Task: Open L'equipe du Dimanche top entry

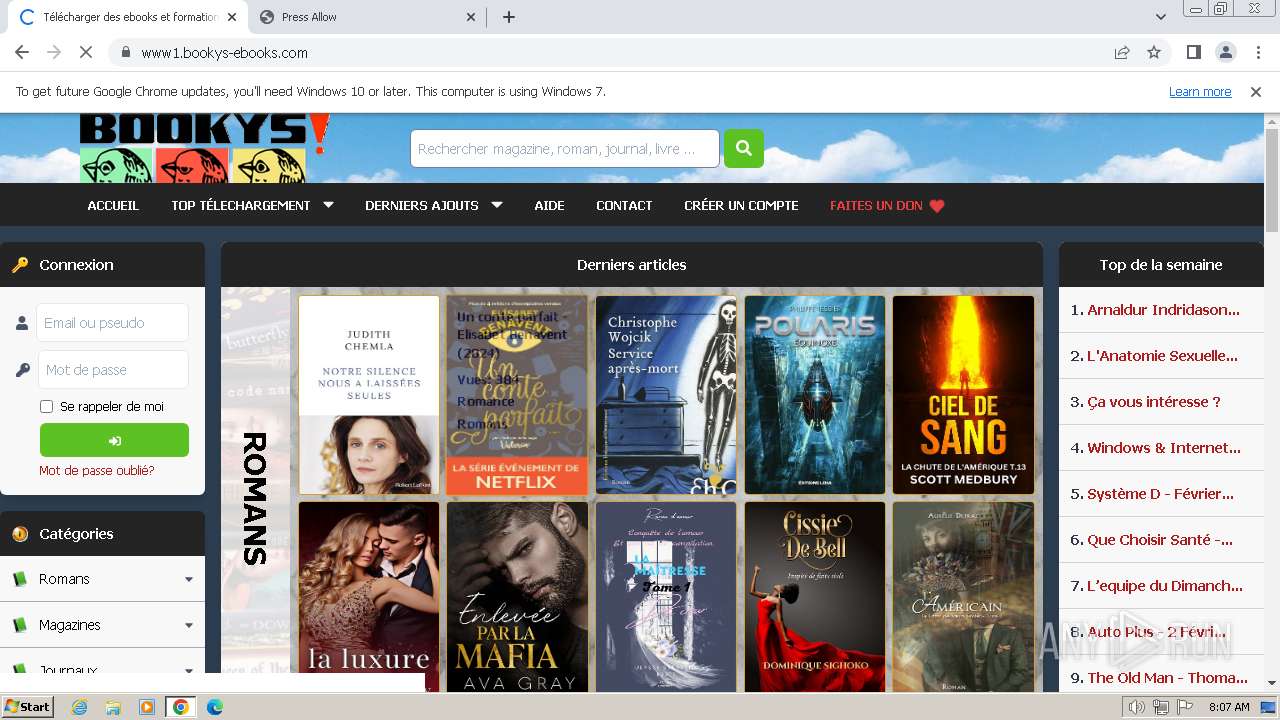Action: point(1165,586)
